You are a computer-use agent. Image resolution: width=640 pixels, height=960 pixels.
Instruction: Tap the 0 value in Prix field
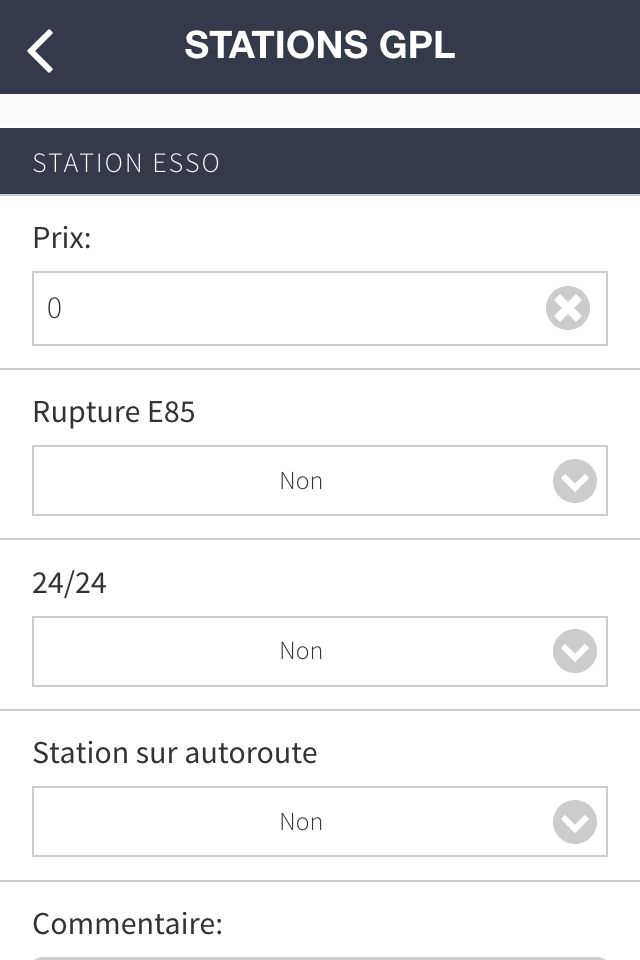pos(55,308)
